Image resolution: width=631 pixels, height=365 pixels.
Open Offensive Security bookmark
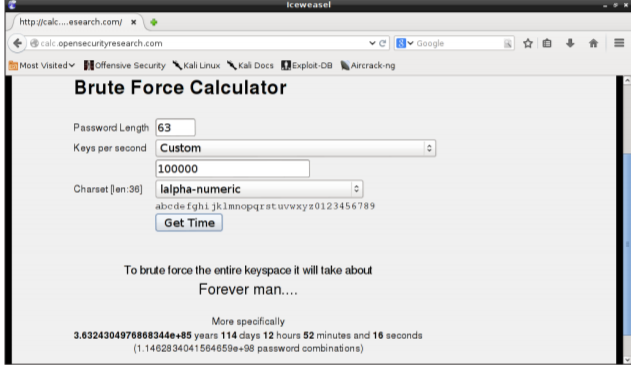click(125, 65)
